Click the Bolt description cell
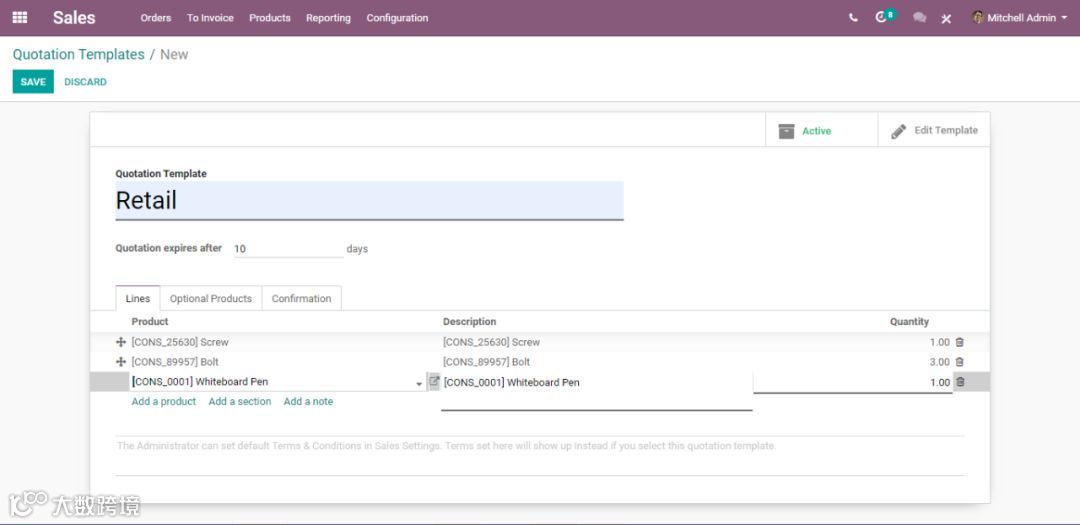The width and height of the screenshot is (1080, 525). coord(486,362)
